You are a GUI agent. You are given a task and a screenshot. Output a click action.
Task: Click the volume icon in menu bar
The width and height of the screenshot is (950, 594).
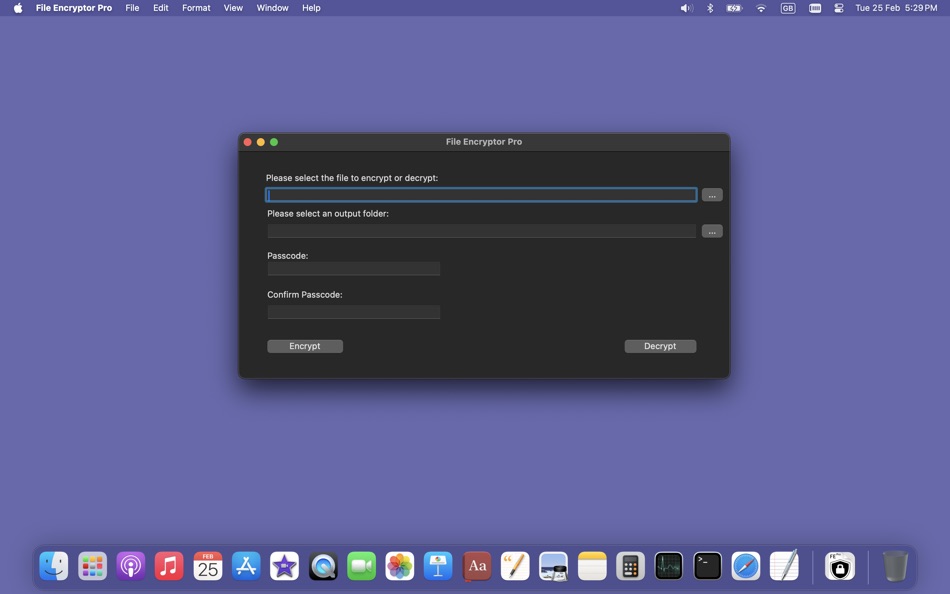click(x=686, y=8)
